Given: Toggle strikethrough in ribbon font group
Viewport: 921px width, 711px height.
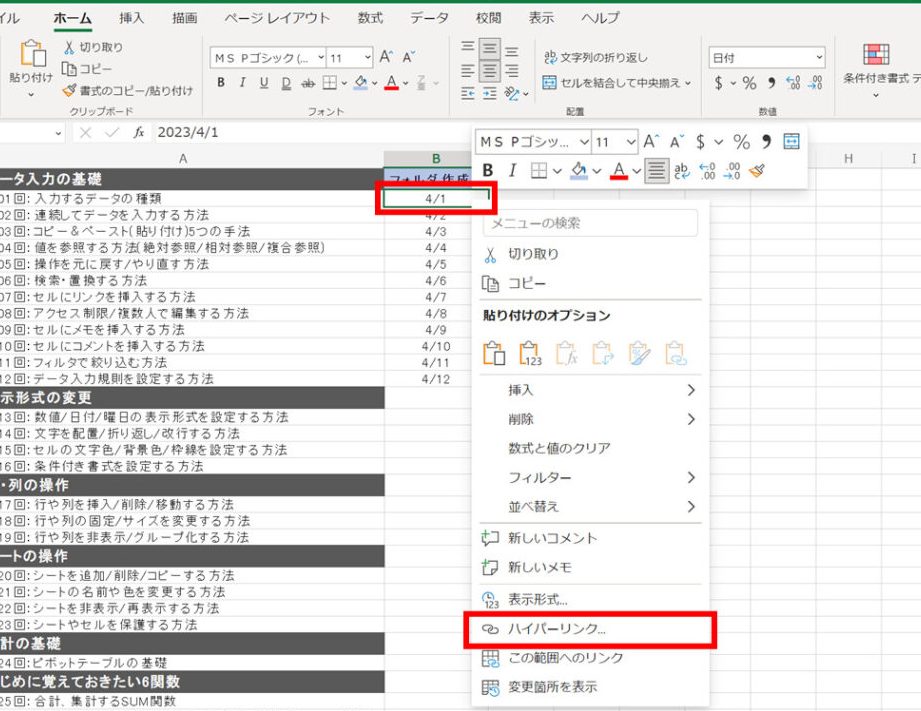Looking at the screenshot, I should coord(308,83).
